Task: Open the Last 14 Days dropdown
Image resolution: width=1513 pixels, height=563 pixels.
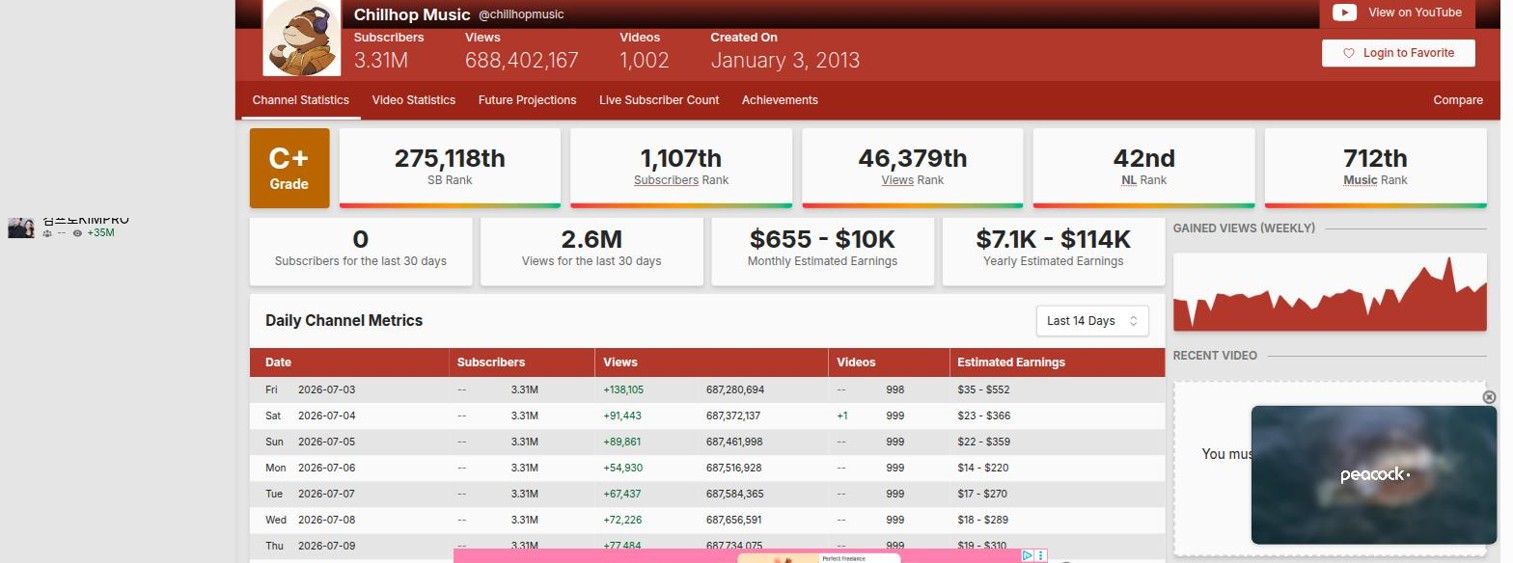Action: 1092,321
